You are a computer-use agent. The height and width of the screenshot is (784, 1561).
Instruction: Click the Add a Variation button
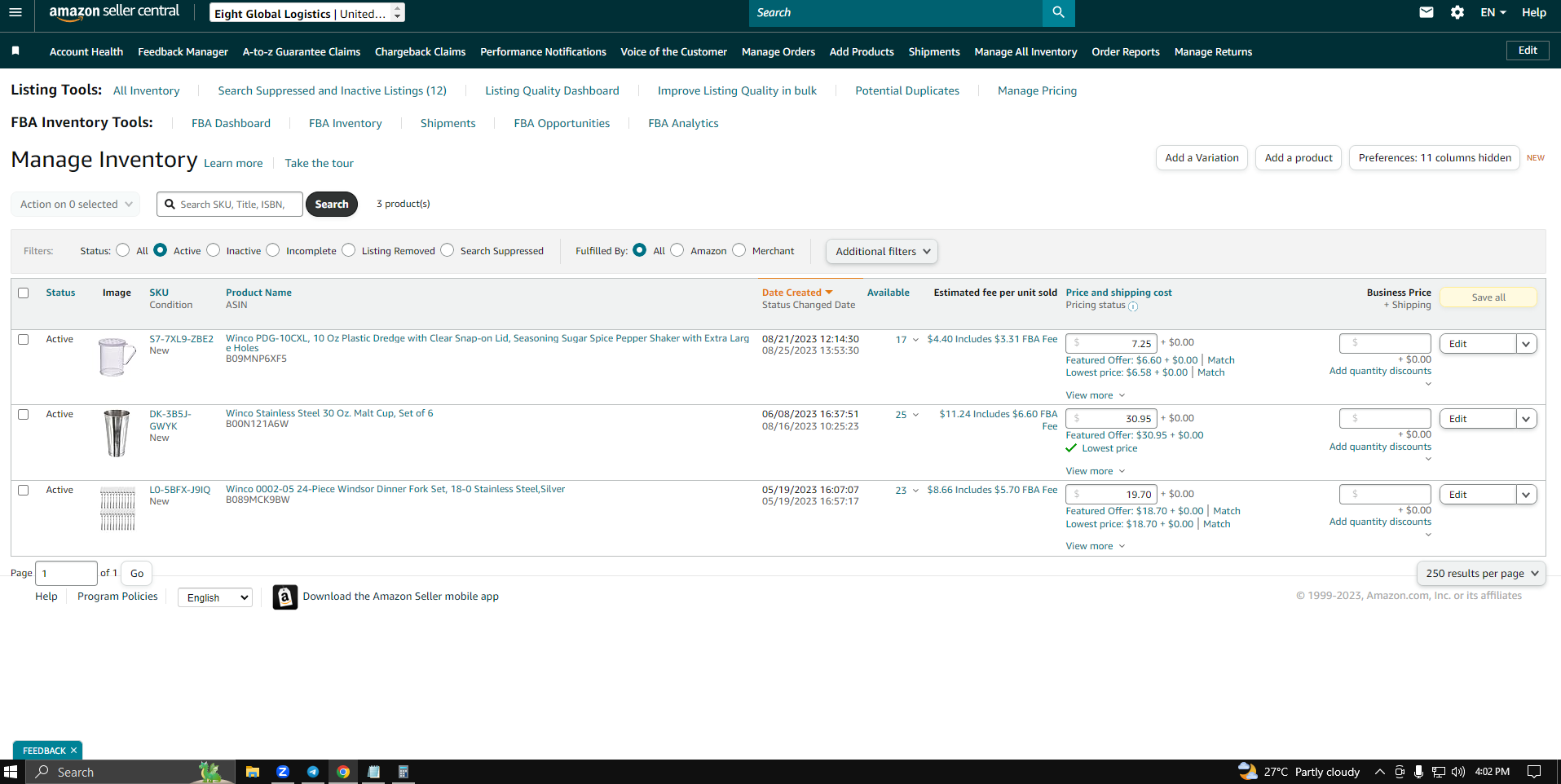[x=1202, y=158]
